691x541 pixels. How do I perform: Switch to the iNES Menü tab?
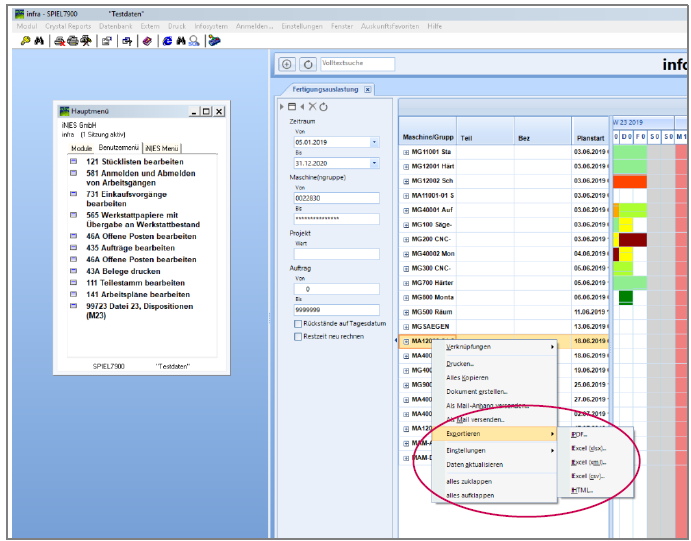162,147
